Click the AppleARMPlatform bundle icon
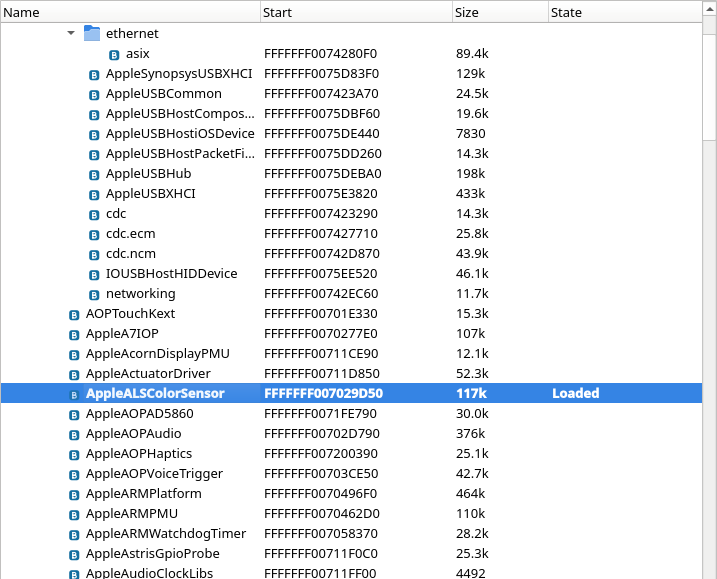The image size is (717, 579). click(x=74, y=495)
